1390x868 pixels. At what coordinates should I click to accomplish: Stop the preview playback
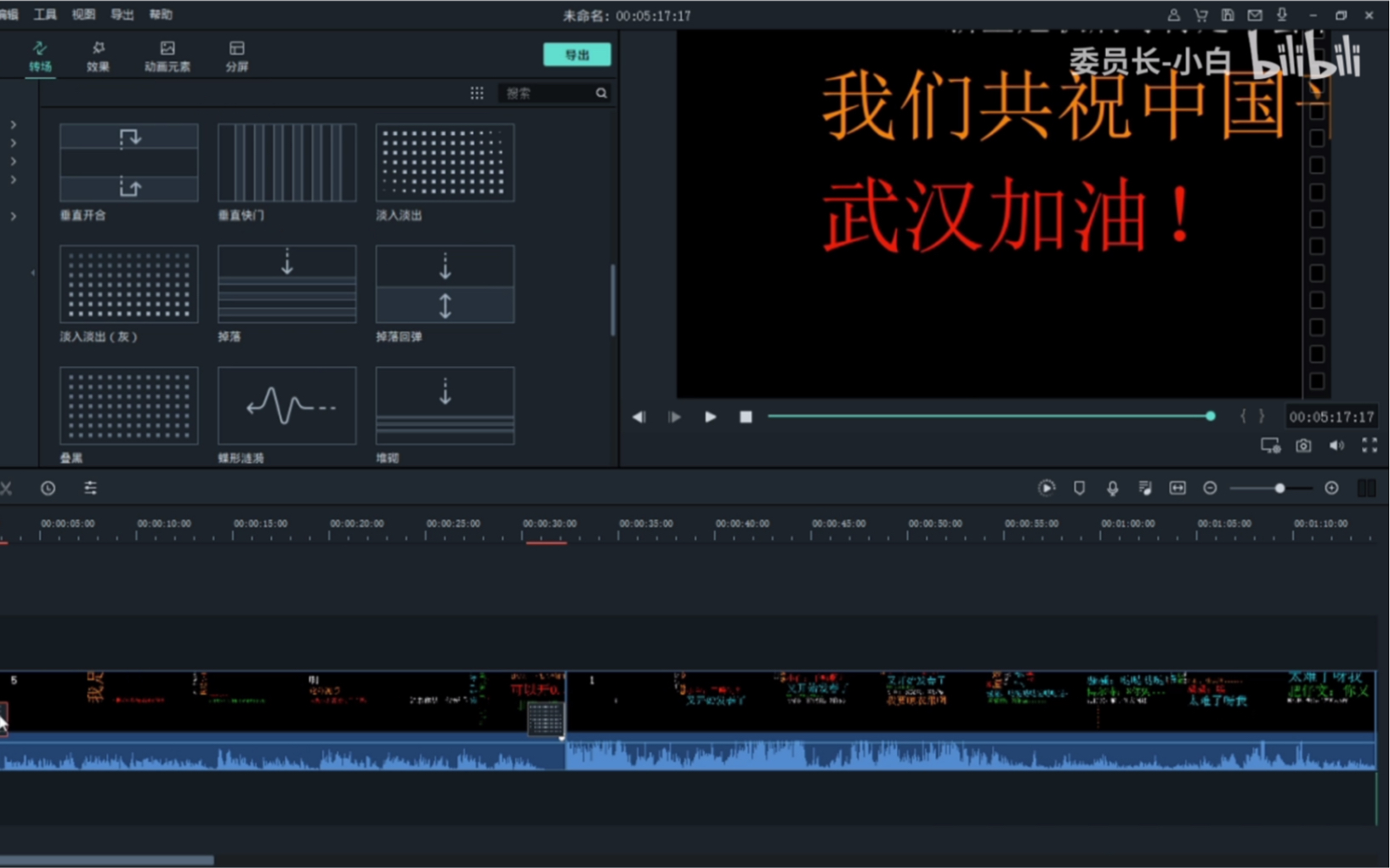point(746,417)
